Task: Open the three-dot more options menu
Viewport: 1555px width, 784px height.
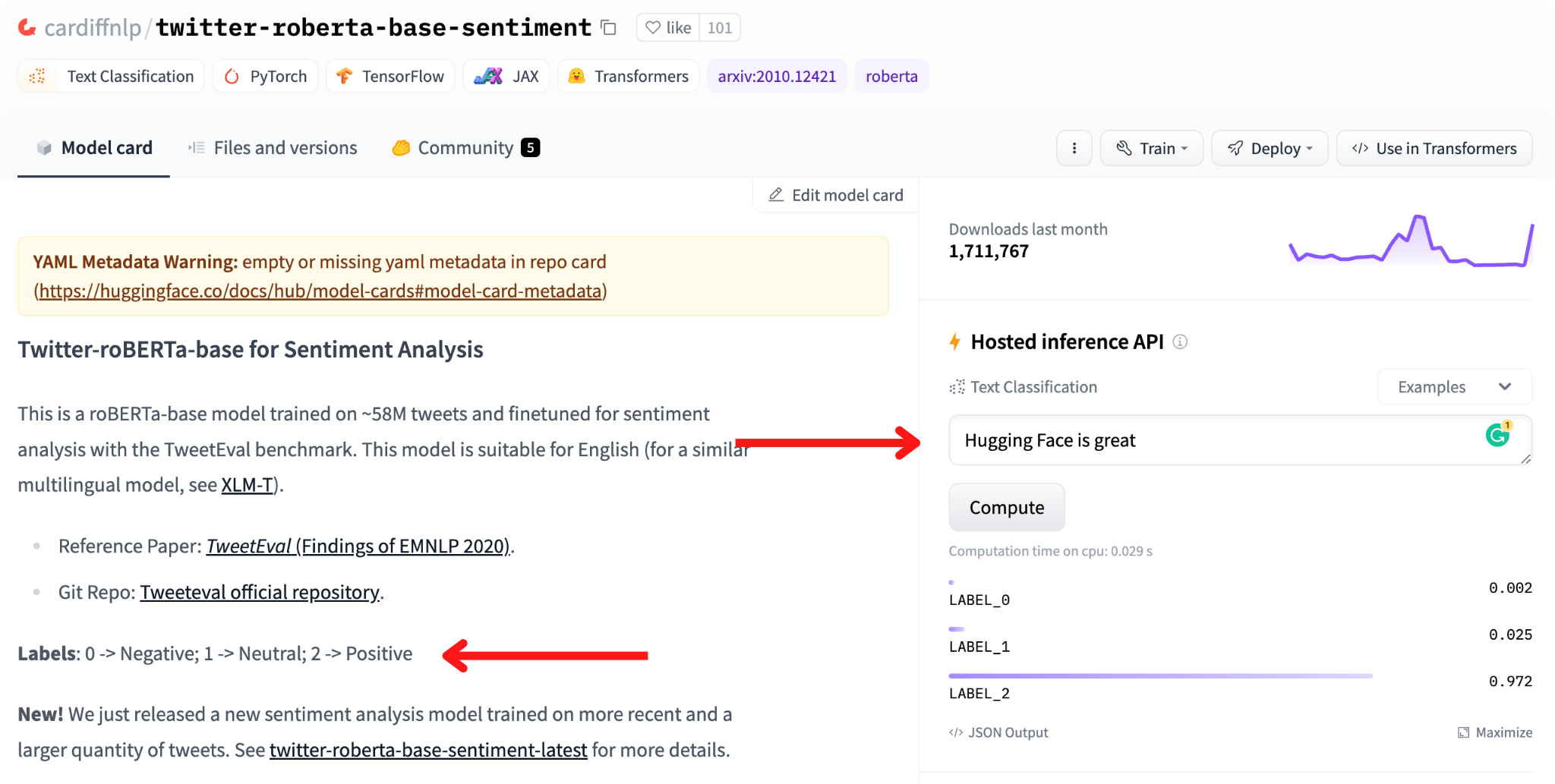Action: click(x=1074, y=148)
